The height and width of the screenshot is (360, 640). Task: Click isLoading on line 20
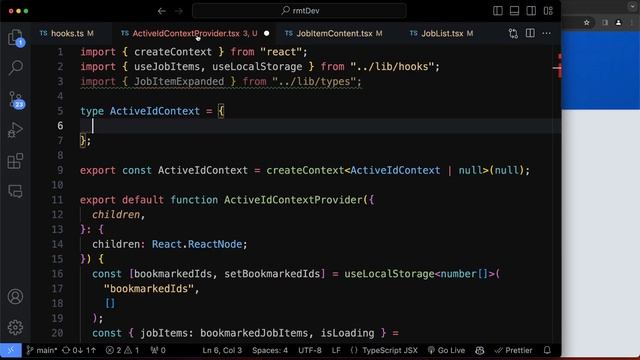coord(347,333)
